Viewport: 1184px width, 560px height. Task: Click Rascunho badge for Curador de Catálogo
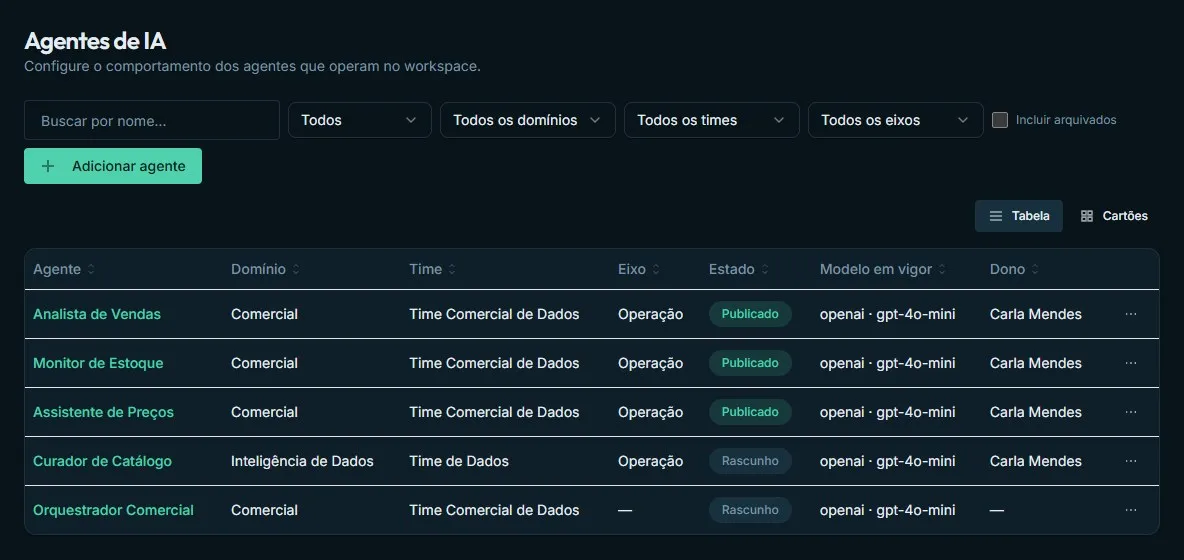pos(750,461)
